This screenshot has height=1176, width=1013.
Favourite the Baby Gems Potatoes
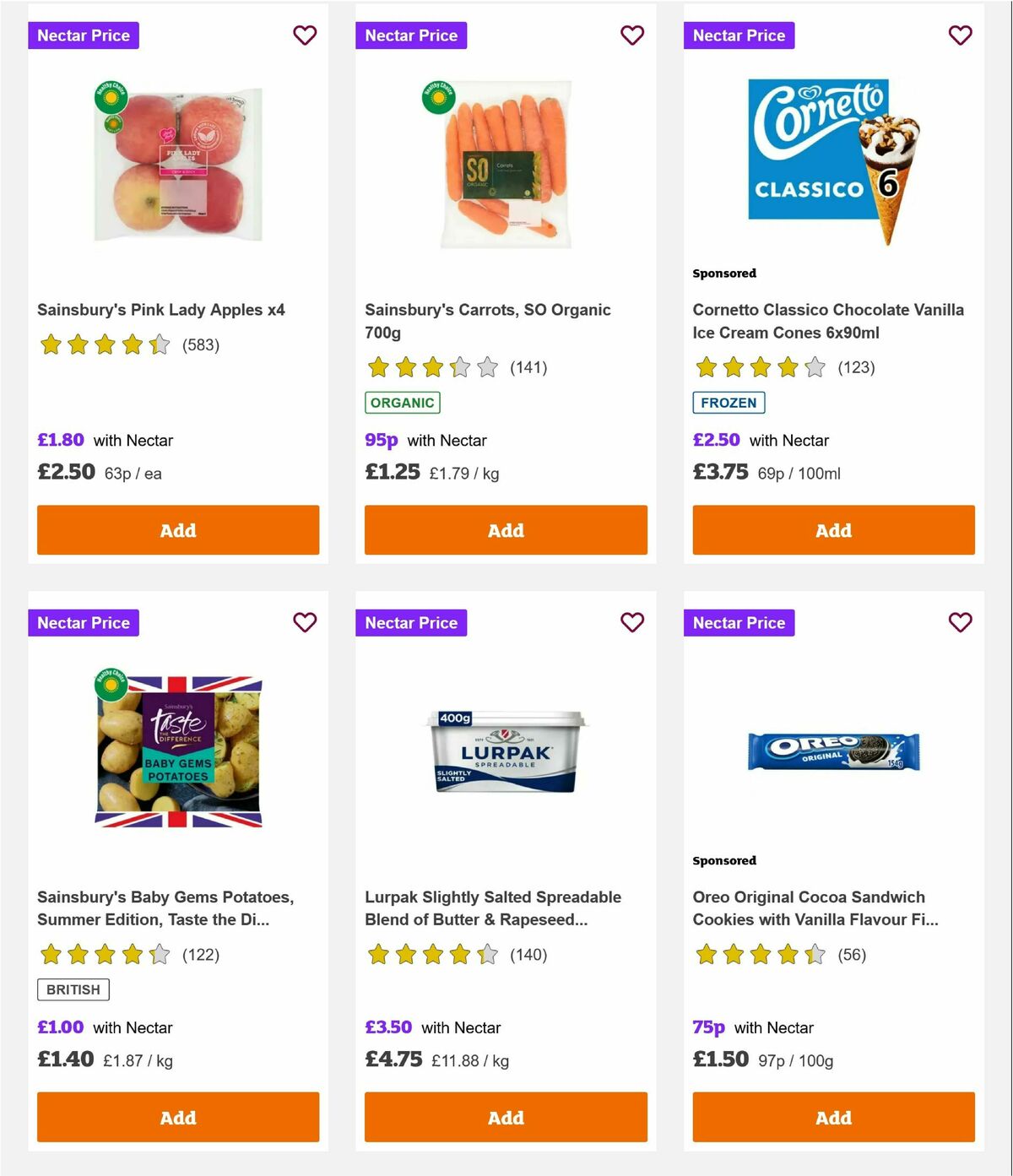point(305,622)
